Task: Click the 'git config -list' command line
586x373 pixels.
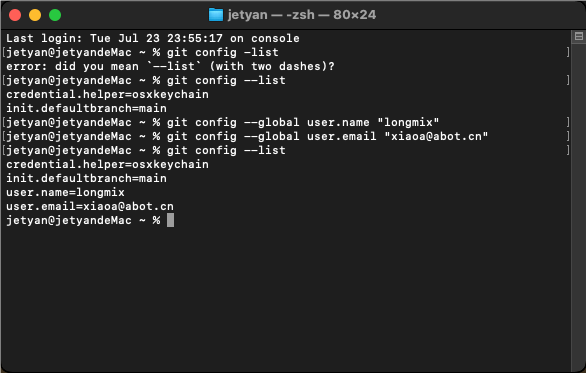Action: (222, 52)
